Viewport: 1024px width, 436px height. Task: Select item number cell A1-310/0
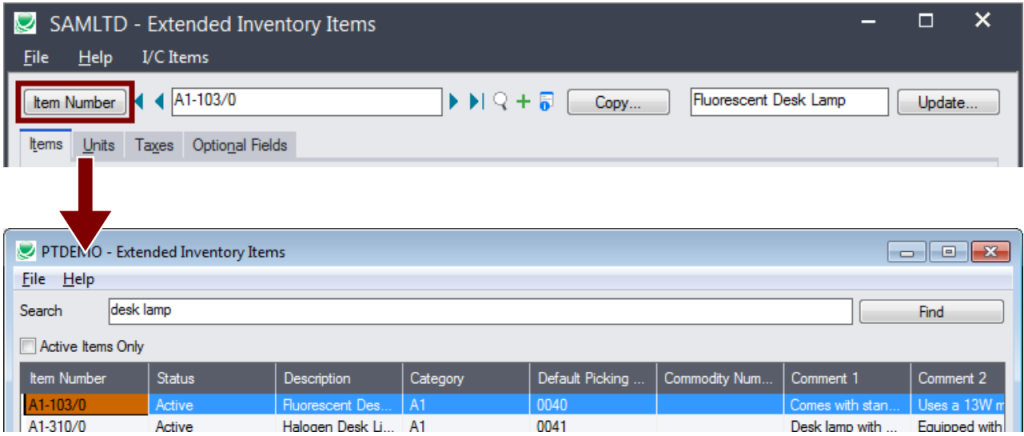[86, 425]
